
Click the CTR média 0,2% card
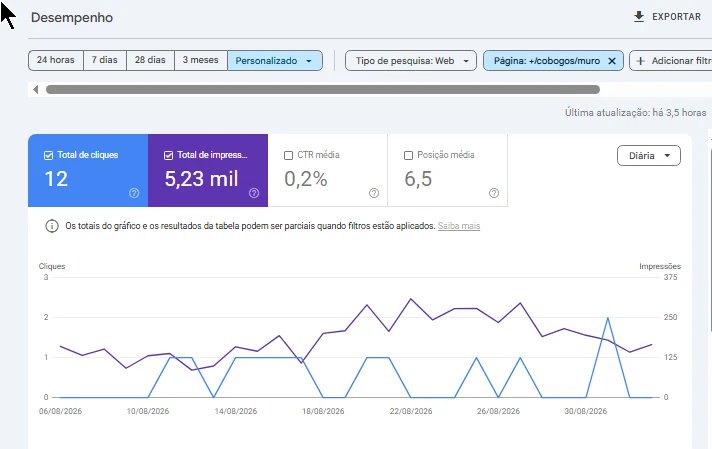click(328, 170)
